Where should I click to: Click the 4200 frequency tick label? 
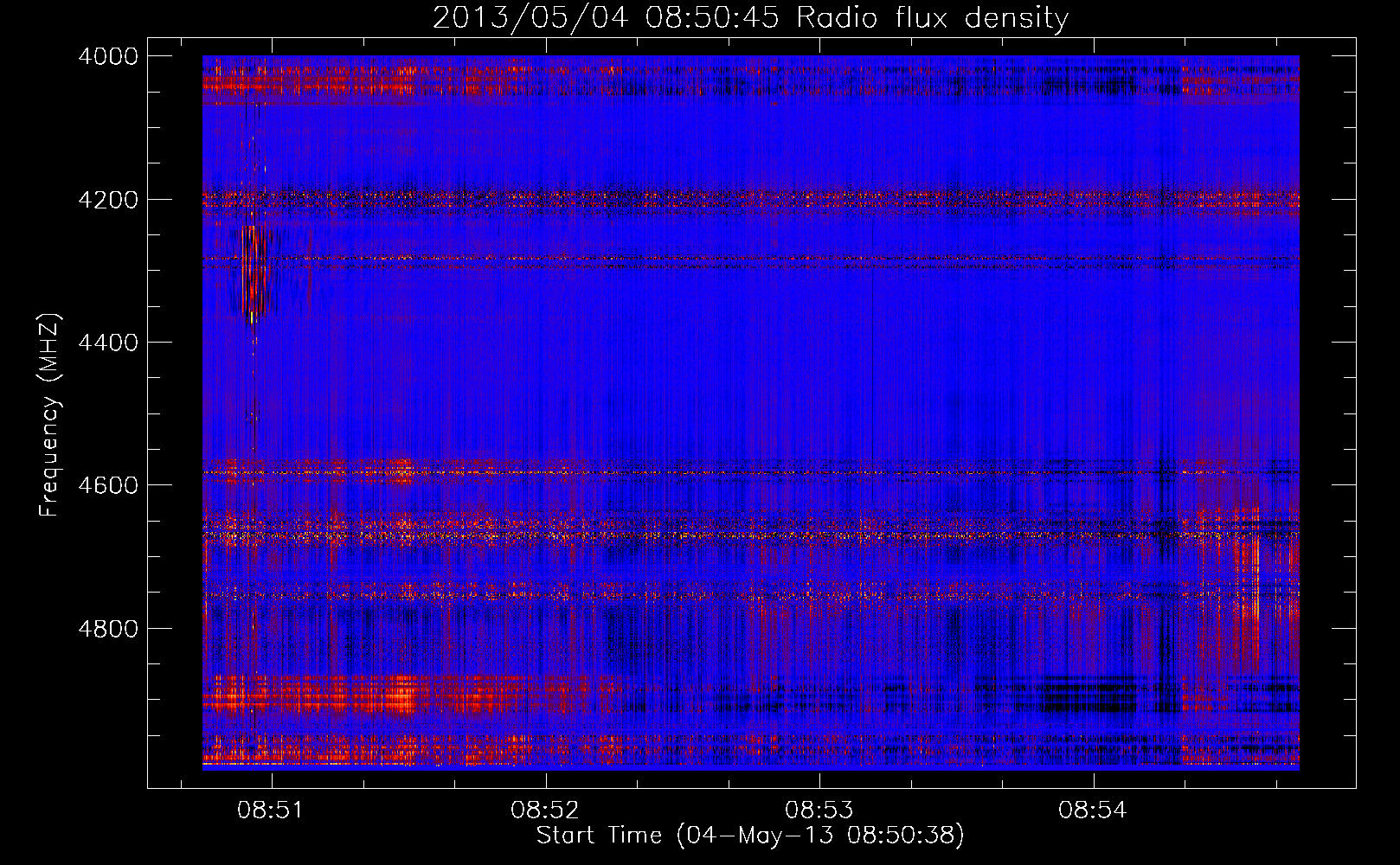coord(108,199)
